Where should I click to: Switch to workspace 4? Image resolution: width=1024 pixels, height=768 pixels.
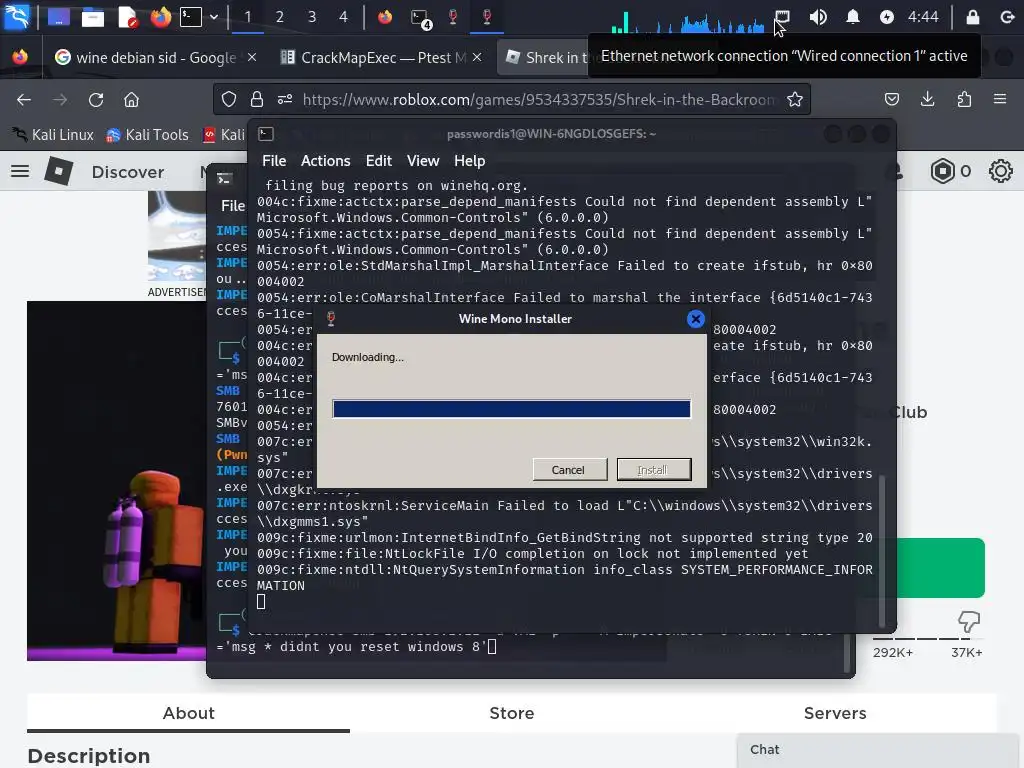[x=344, y=17]
